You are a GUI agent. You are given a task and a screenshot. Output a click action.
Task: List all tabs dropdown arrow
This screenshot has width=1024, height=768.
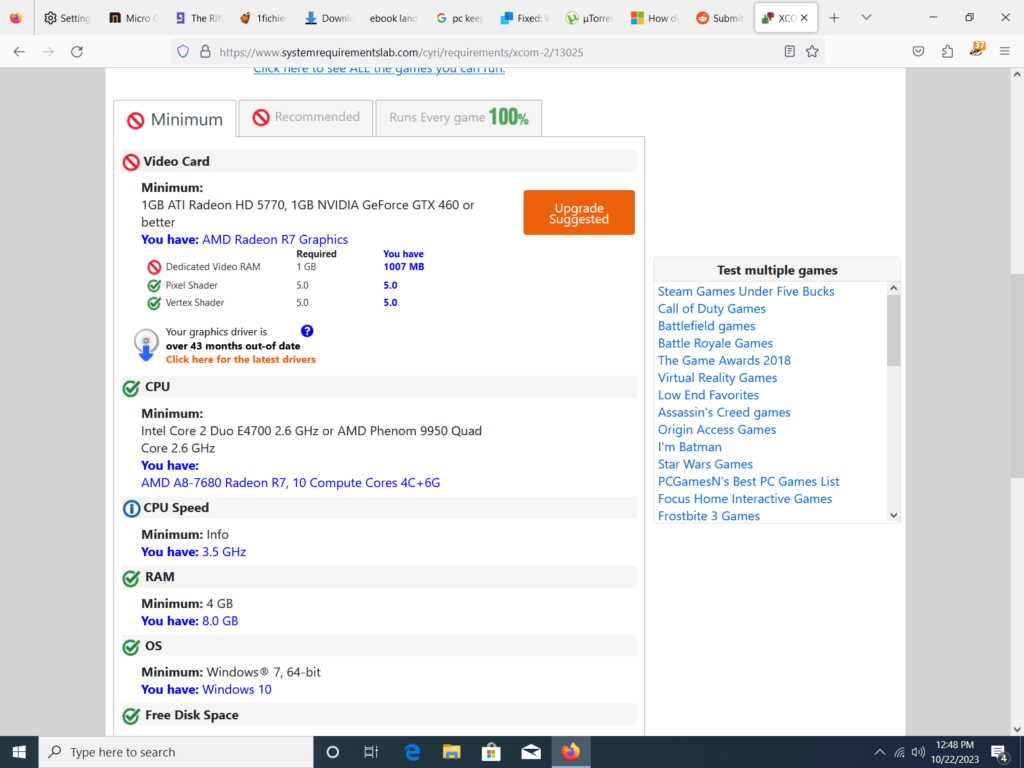point(866,18)
